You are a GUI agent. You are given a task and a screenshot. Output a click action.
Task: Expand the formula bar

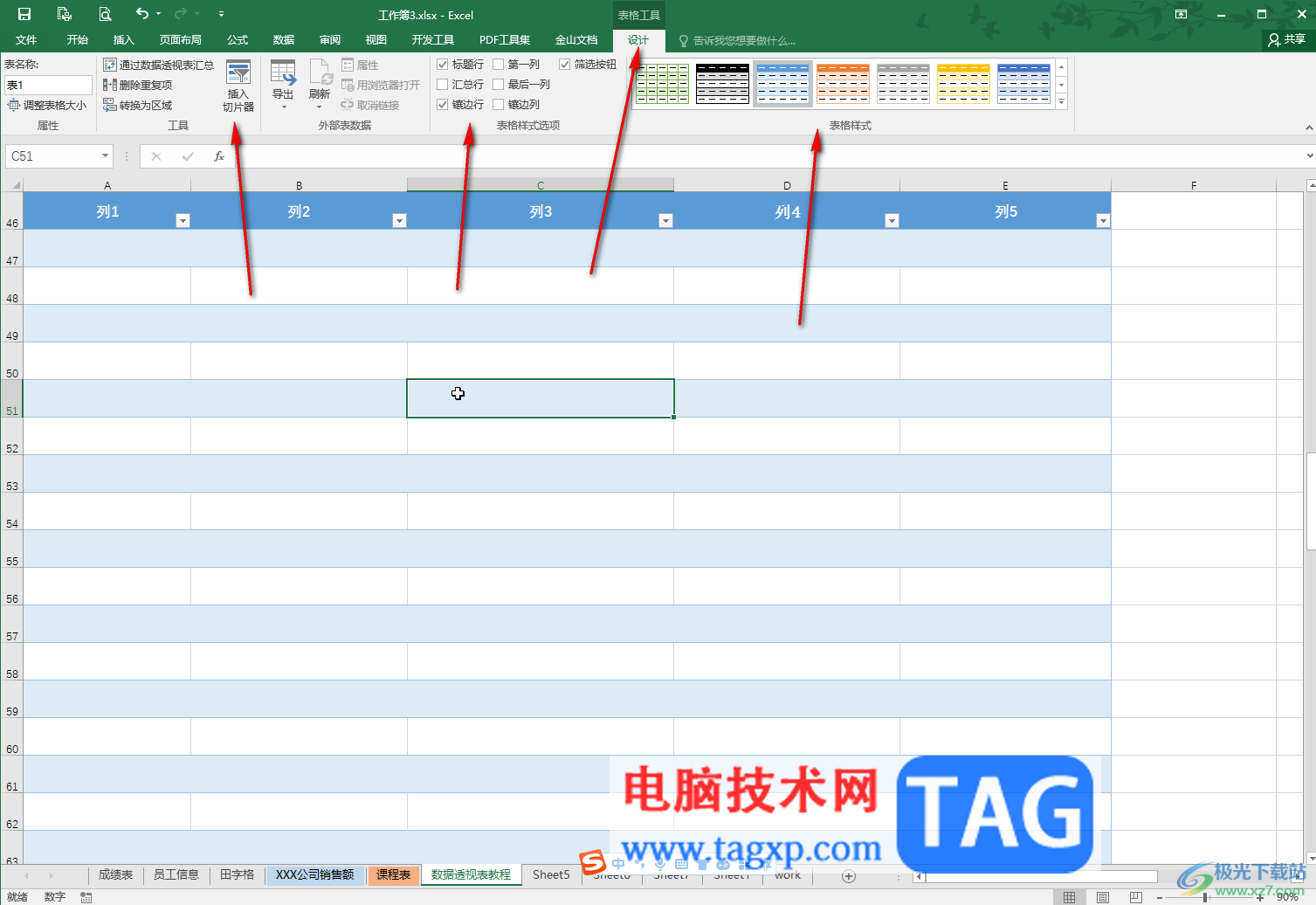coord(1309,155)
